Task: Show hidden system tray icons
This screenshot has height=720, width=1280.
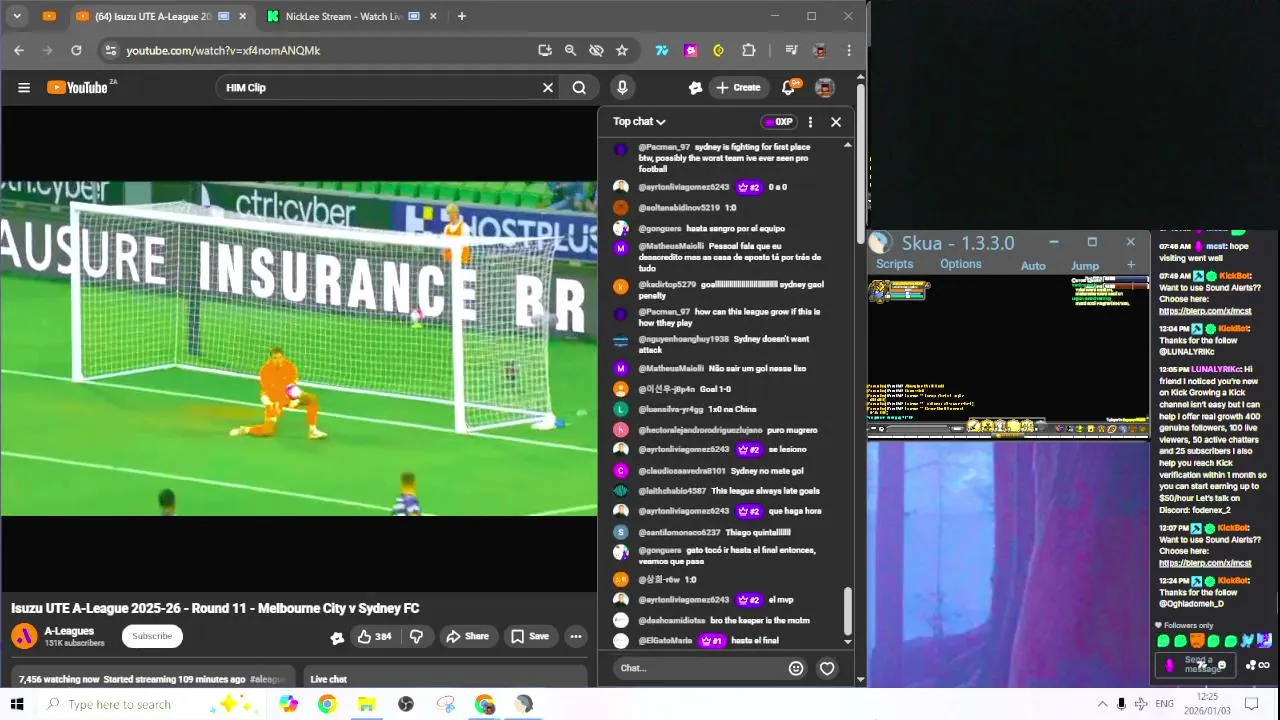Action: coord(1103,704)
